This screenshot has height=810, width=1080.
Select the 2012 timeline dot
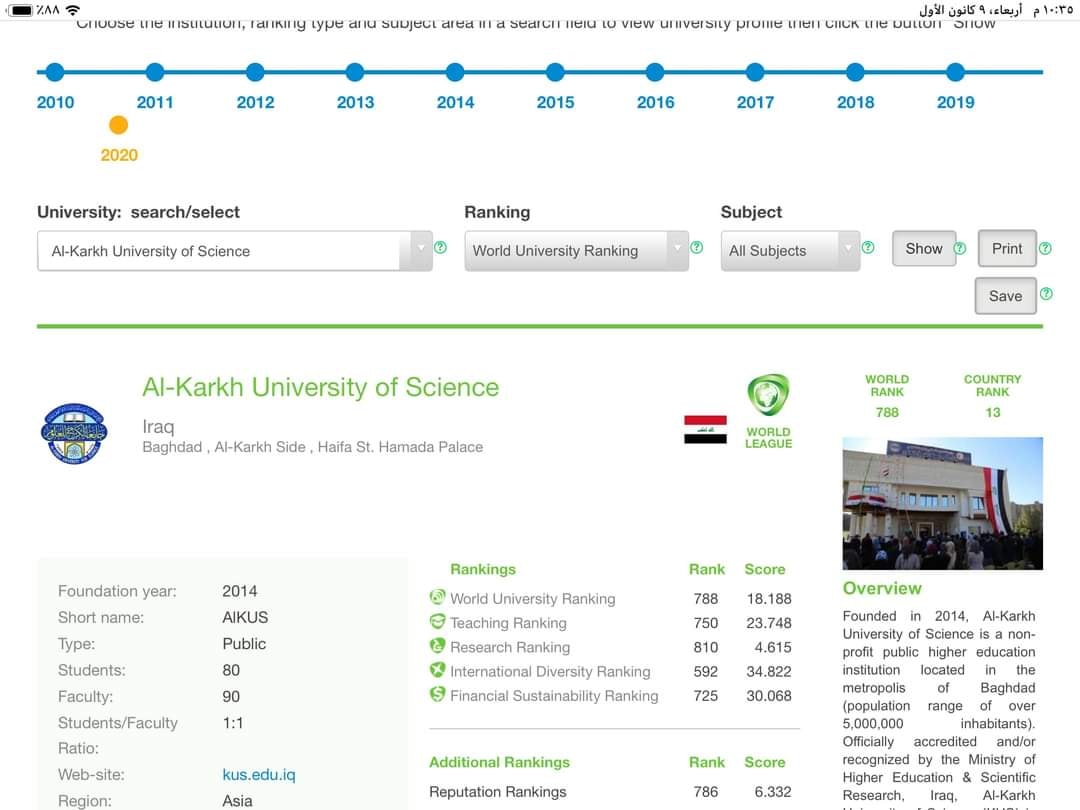(255, 72)
